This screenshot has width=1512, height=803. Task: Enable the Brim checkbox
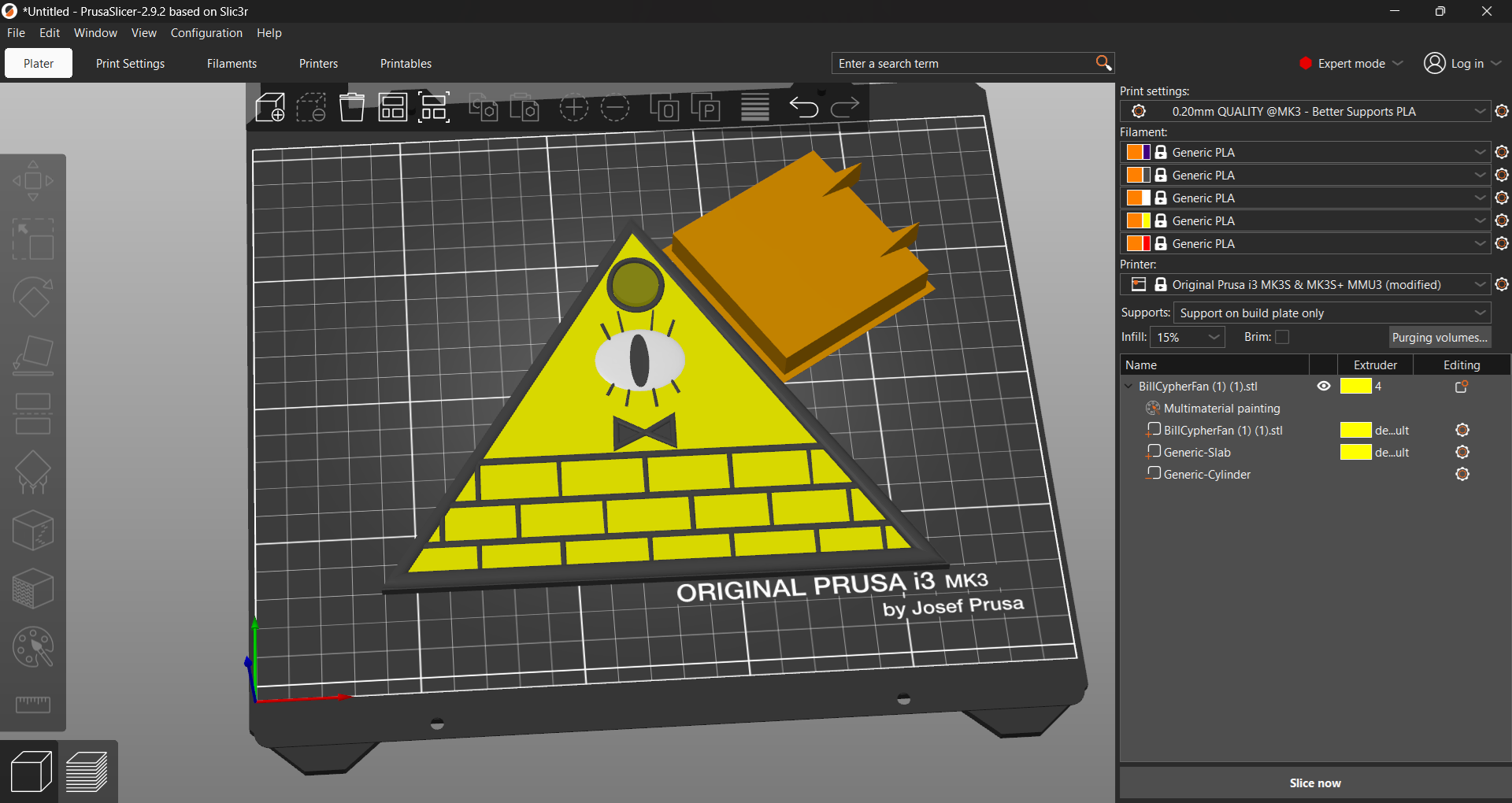1283,337
